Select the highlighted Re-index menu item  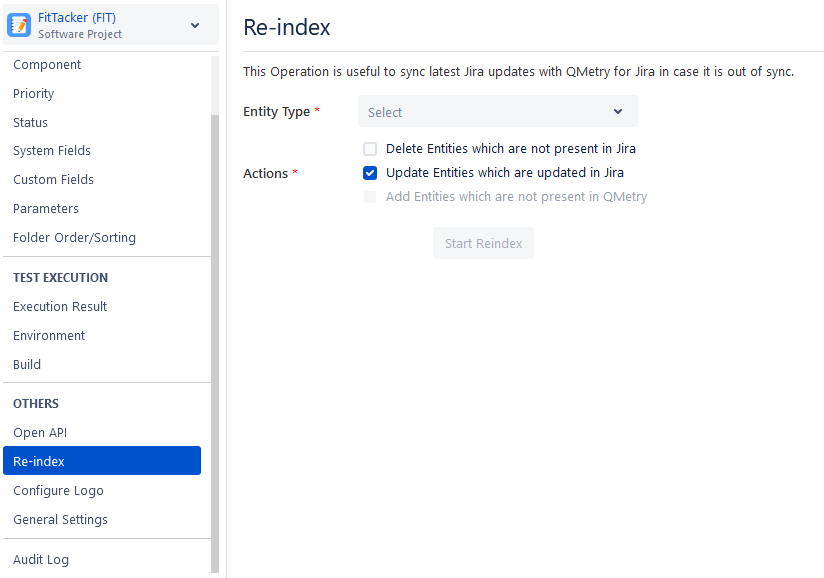pyautogui.click(x=102, y=461)
